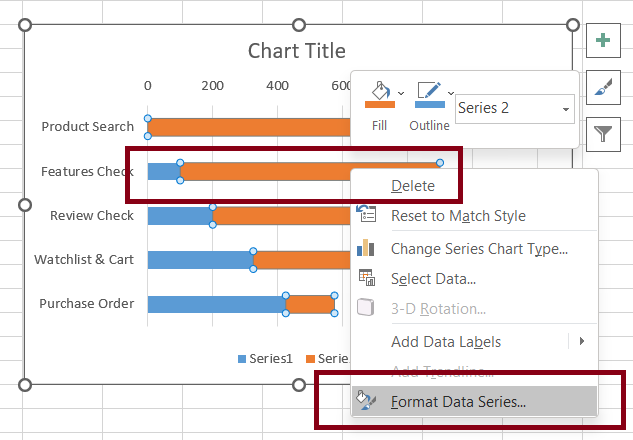The width and height of the screenshot is (633, 440).
Task: Open the Chart Filters funnel button
Action: pos(602,134)
